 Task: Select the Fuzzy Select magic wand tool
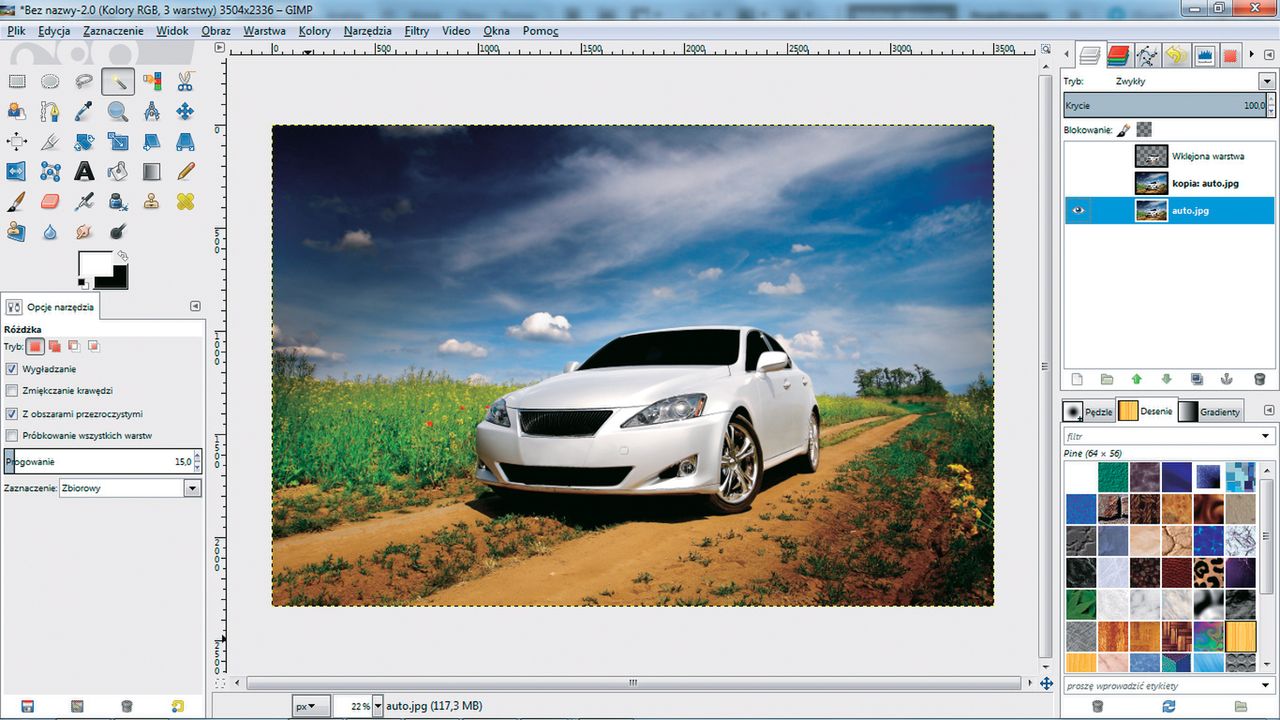click(118, 82)
